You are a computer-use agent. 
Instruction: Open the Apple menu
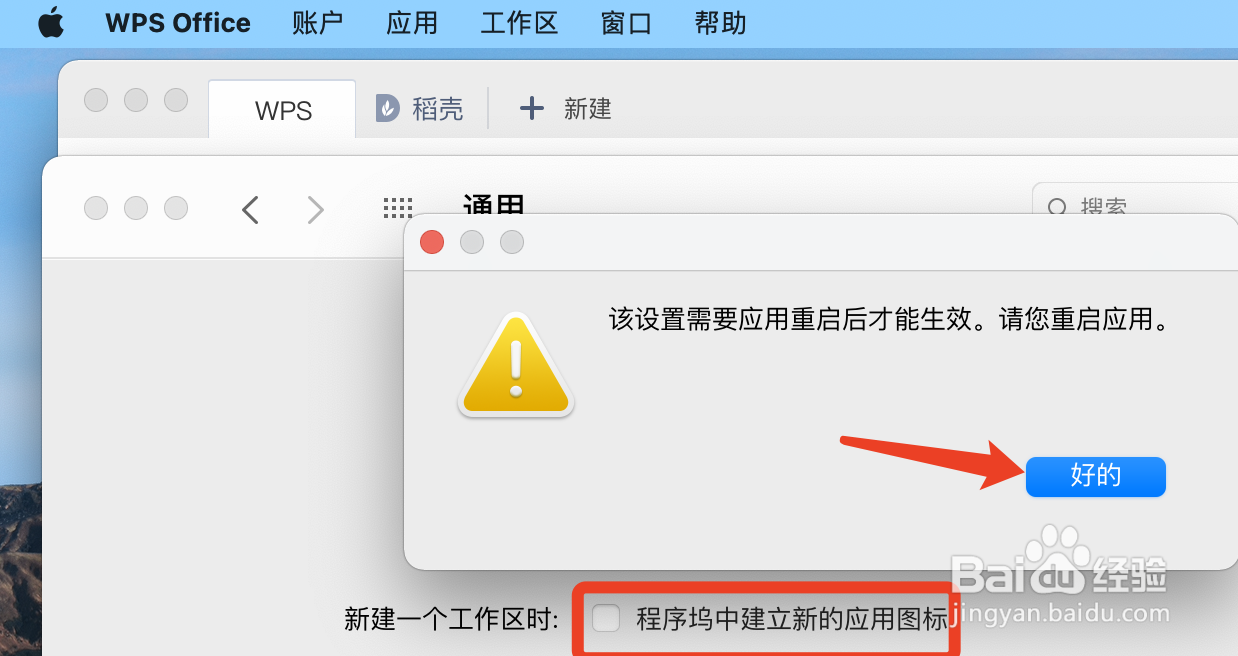click(51, 23)
